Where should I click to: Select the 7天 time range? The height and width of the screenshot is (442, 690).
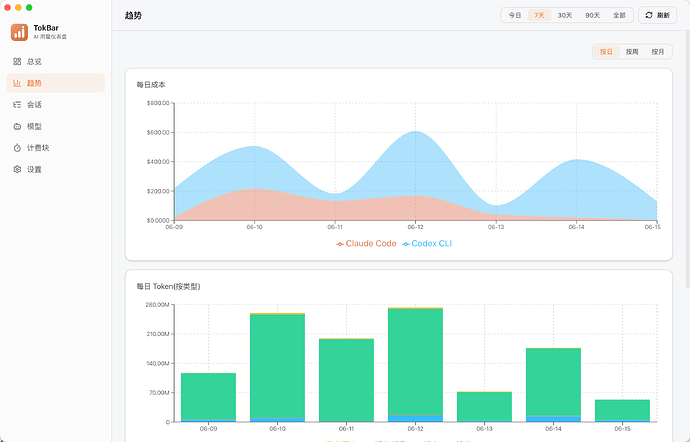540,15
